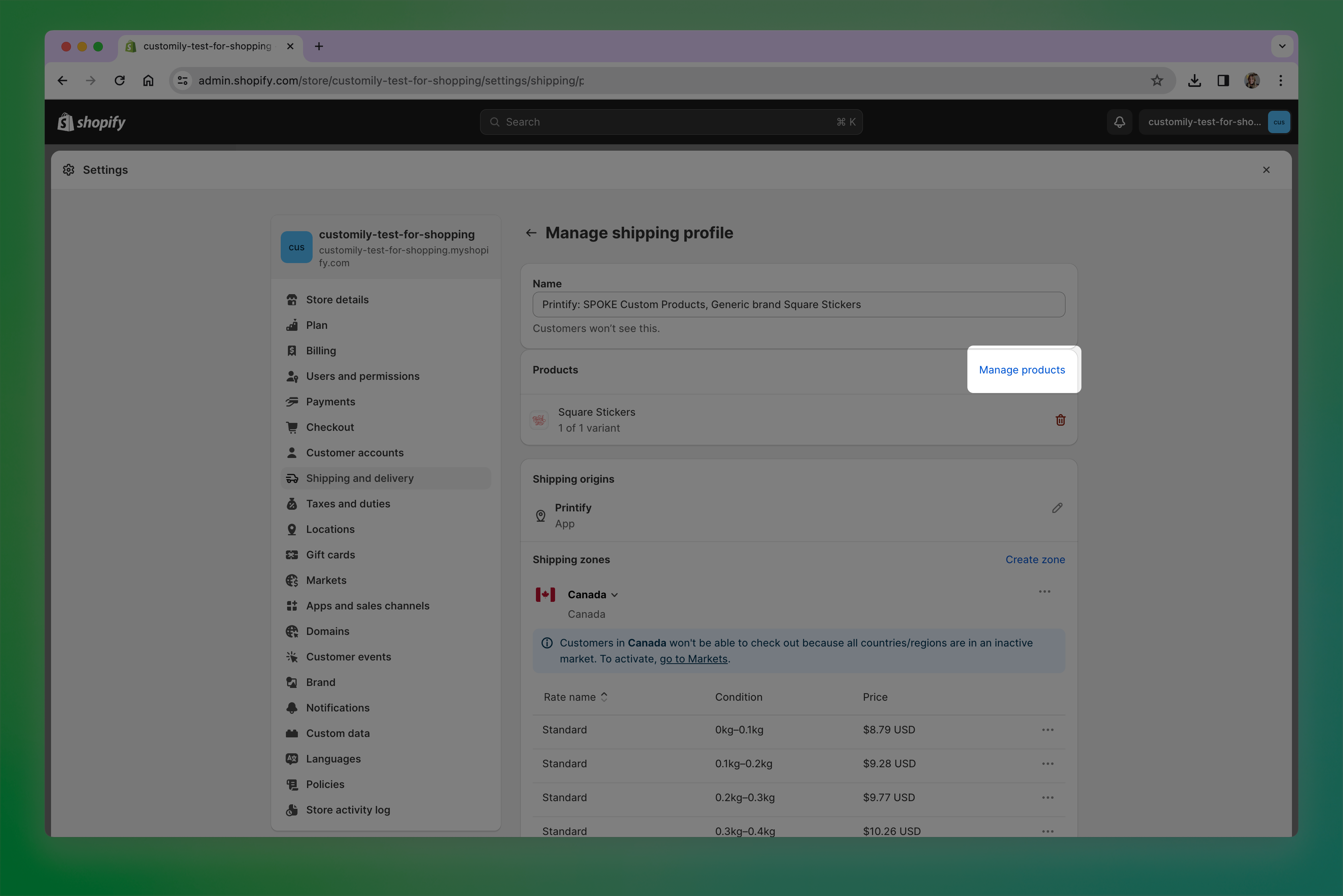Open Markets settings in sidebar

coord(386,581)
